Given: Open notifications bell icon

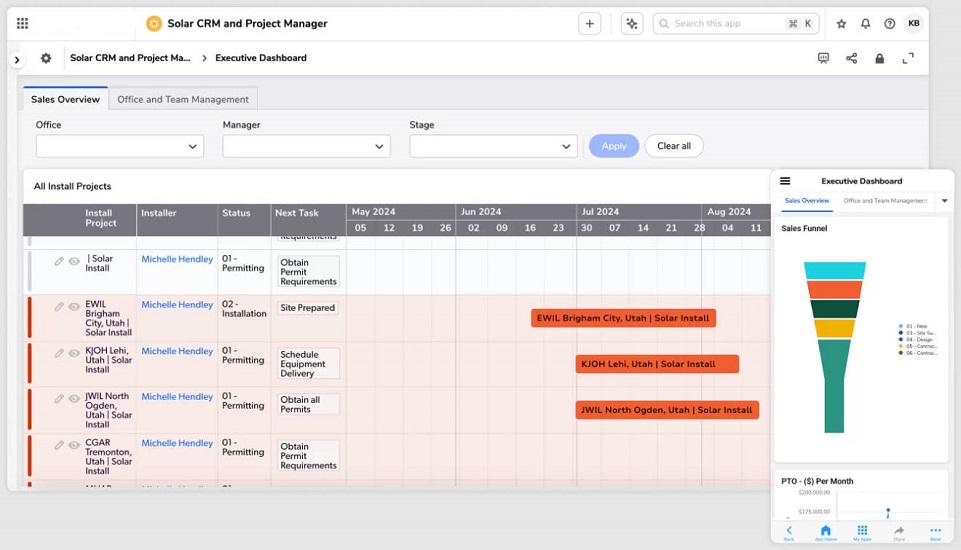Looking at the screenshot, I should pos(865,24).
